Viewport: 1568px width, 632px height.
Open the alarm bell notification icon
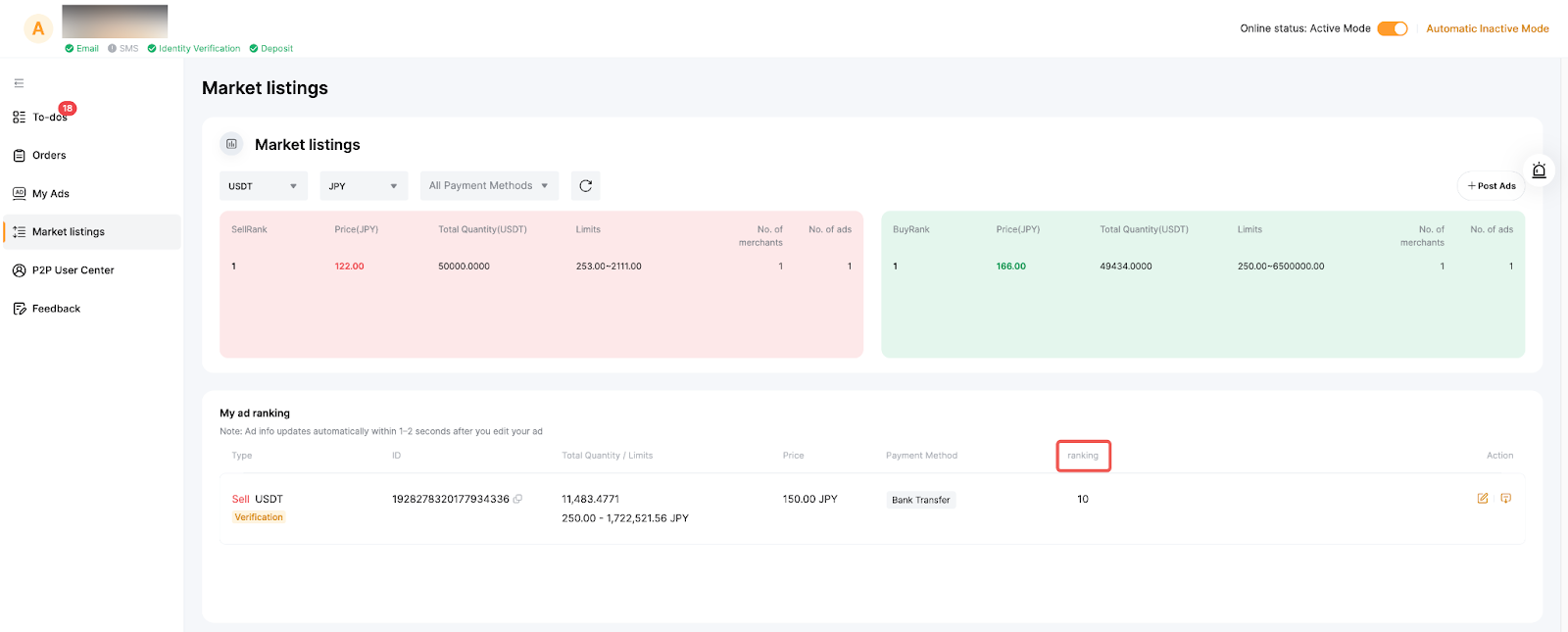pos(1539,170)
